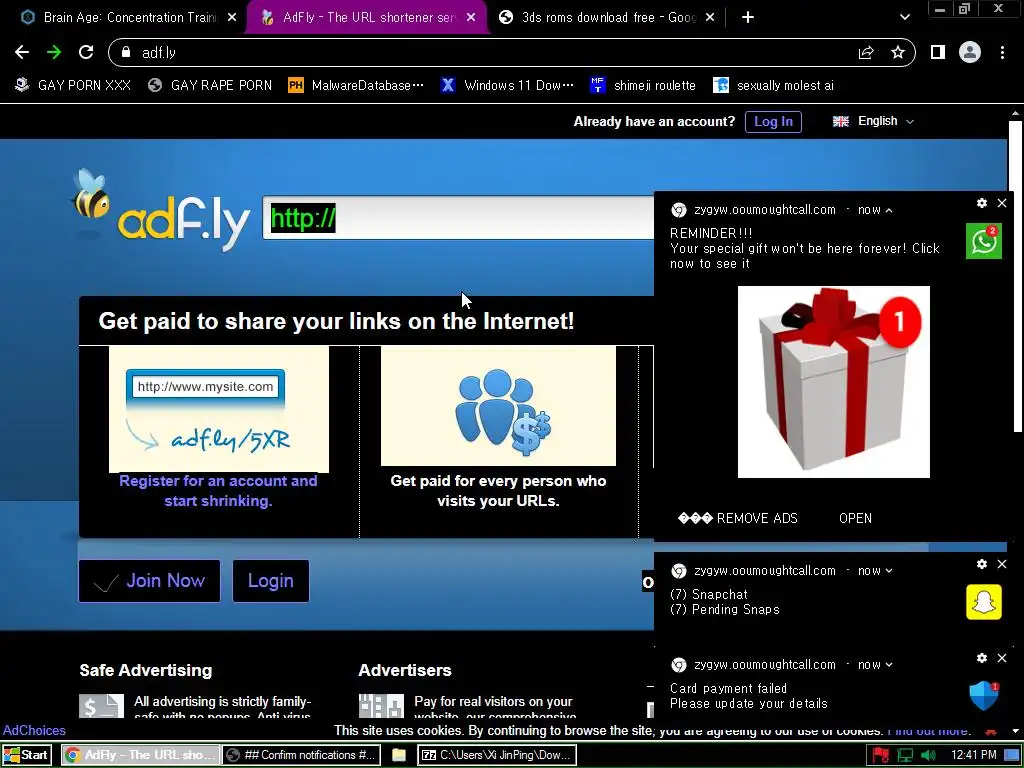Close the Brain Age tab
Viewport: 1024px width, 768px height.
click(231, 17)
